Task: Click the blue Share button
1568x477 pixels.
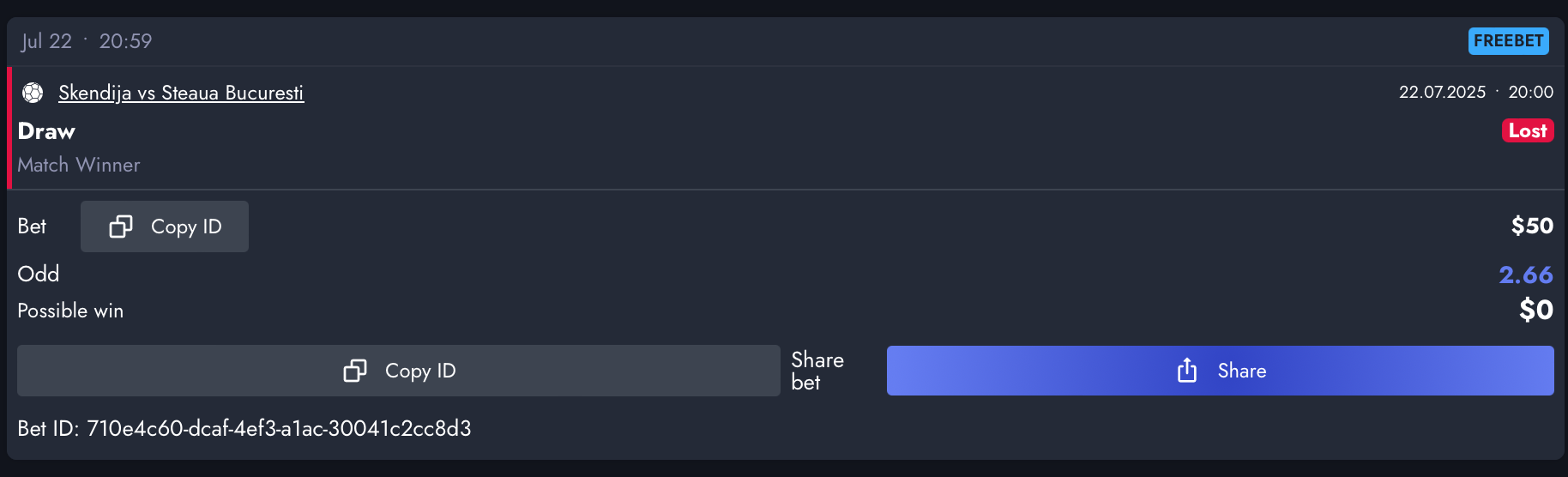Action: point(1220,371)
